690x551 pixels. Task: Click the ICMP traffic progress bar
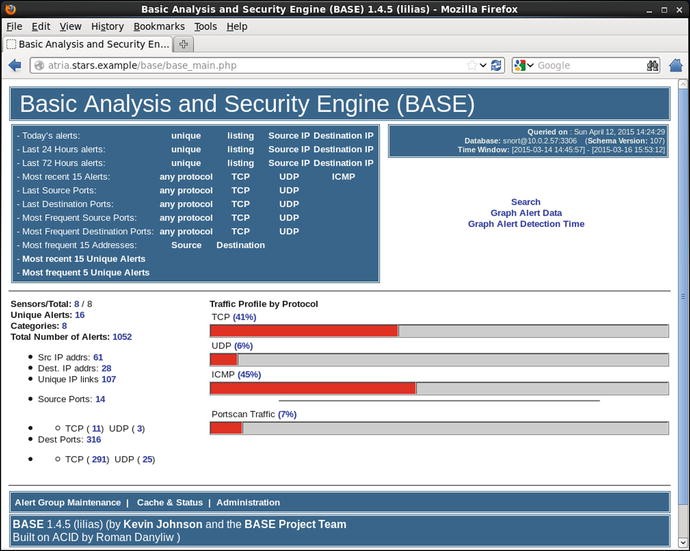click(x=439, y=388)
